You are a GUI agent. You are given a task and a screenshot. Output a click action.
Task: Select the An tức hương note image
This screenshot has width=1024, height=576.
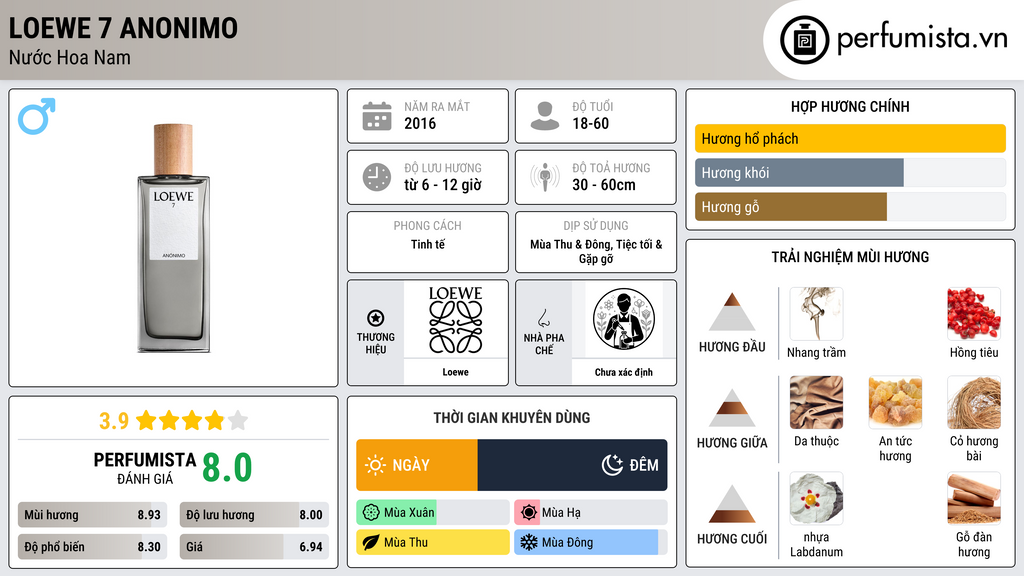point(895,402)
